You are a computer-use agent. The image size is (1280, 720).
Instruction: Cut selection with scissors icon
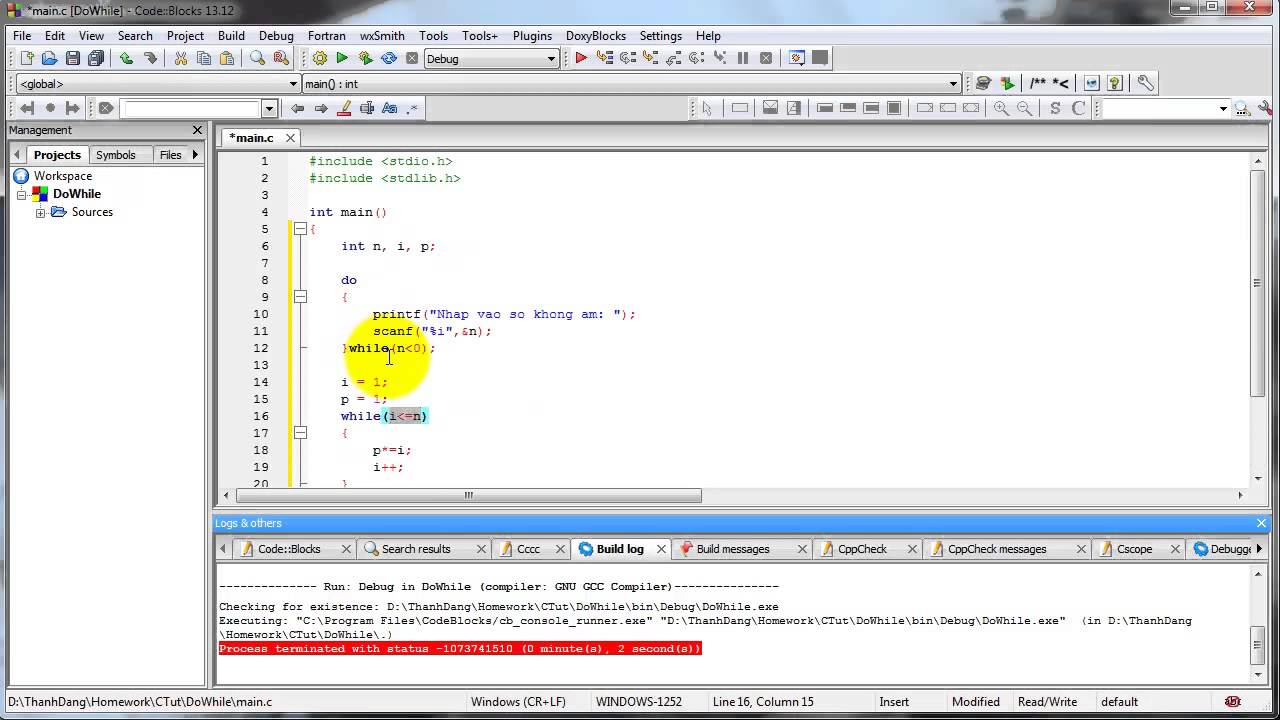(181, 58)
